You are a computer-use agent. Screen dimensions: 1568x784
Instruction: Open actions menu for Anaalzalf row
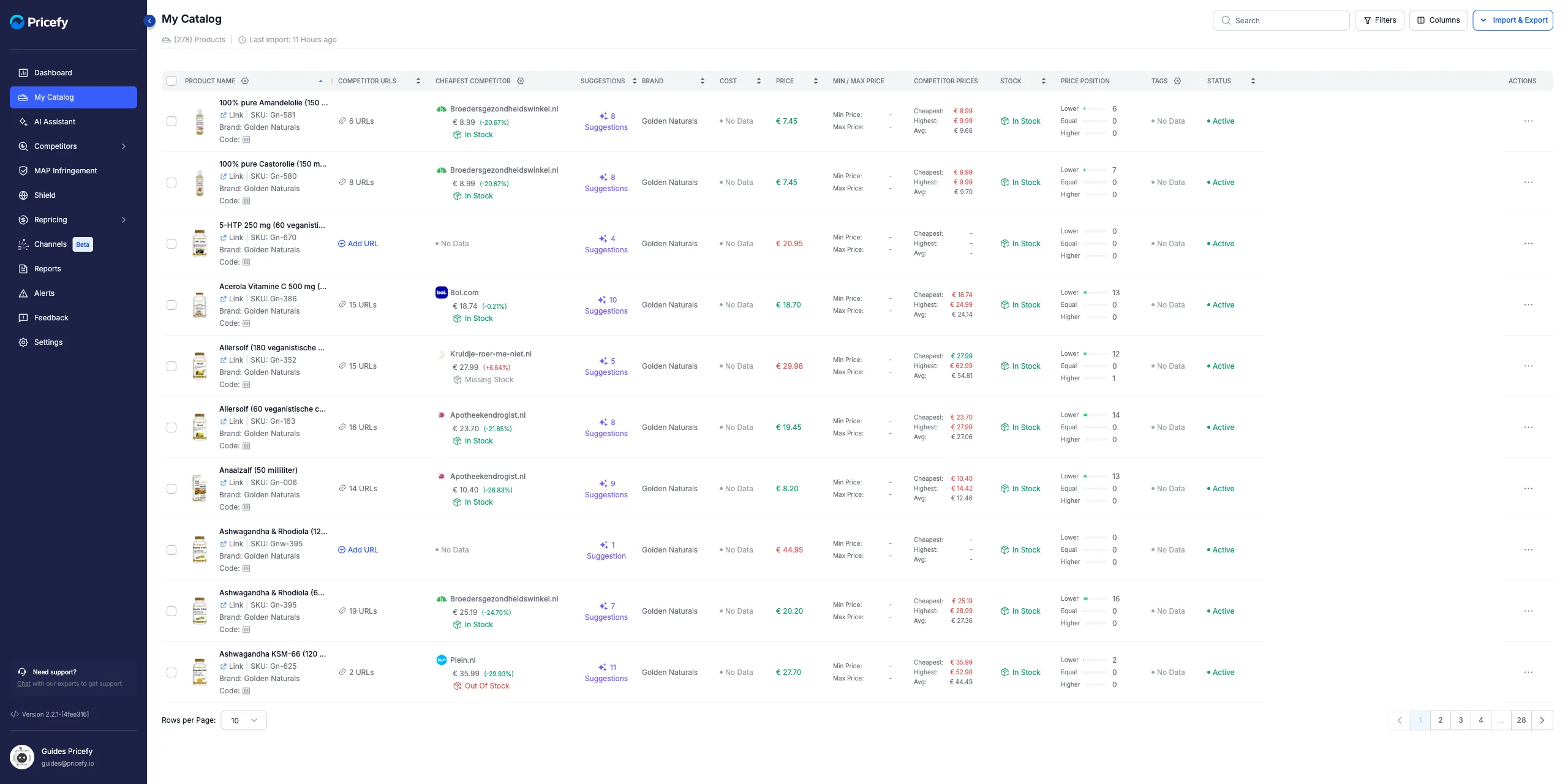1528,489
